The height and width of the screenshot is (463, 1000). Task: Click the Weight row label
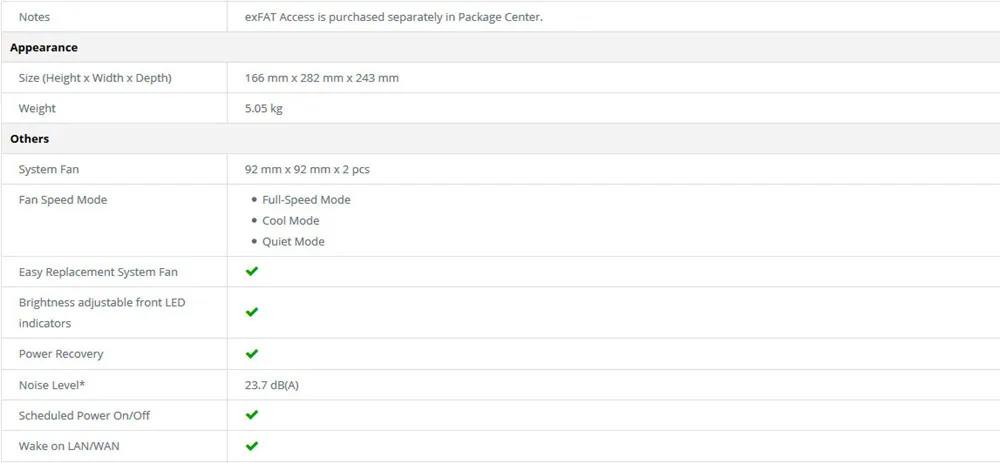tap(37, 108)
